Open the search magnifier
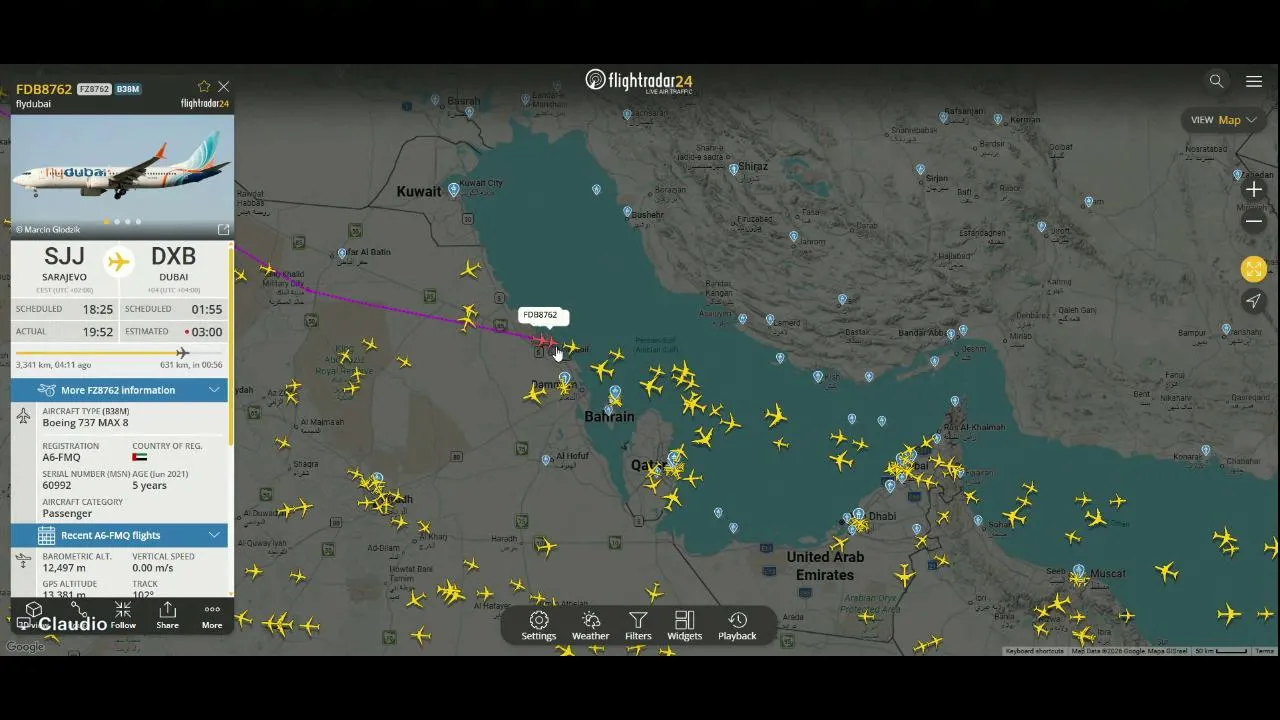This screenshot has width=1280, height=720. 1216,81
